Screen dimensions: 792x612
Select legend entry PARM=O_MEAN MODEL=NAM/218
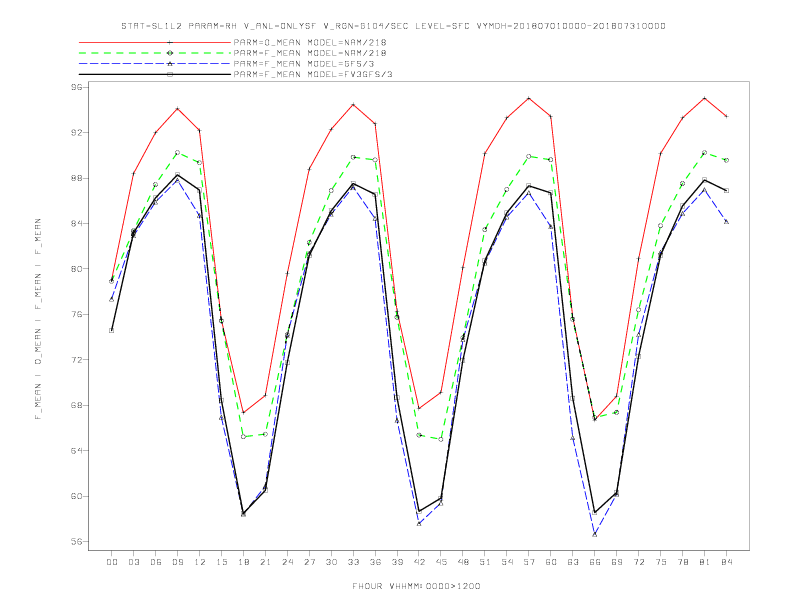click(x=310, y=42)
